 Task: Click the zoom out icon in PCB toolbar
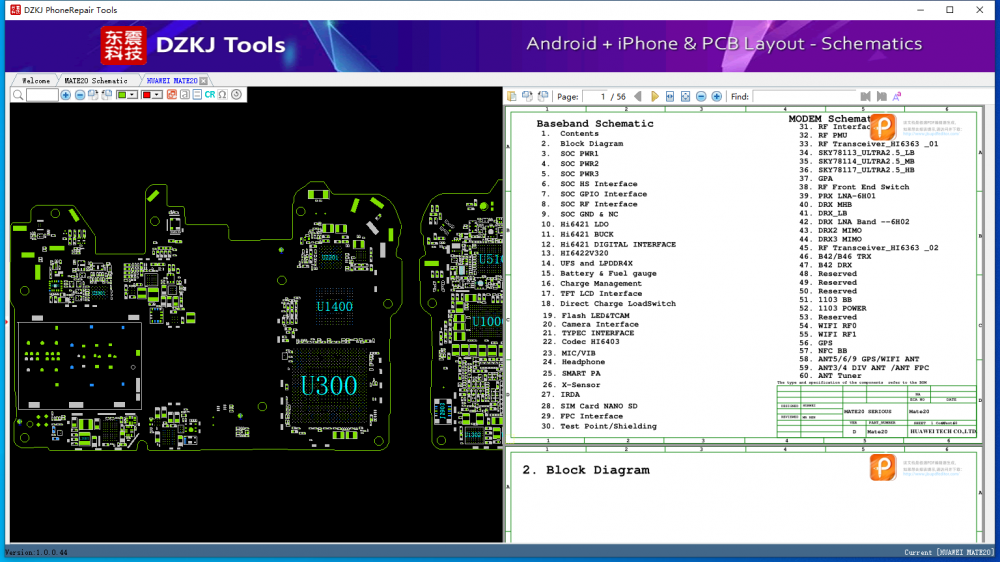pos(80,95)
